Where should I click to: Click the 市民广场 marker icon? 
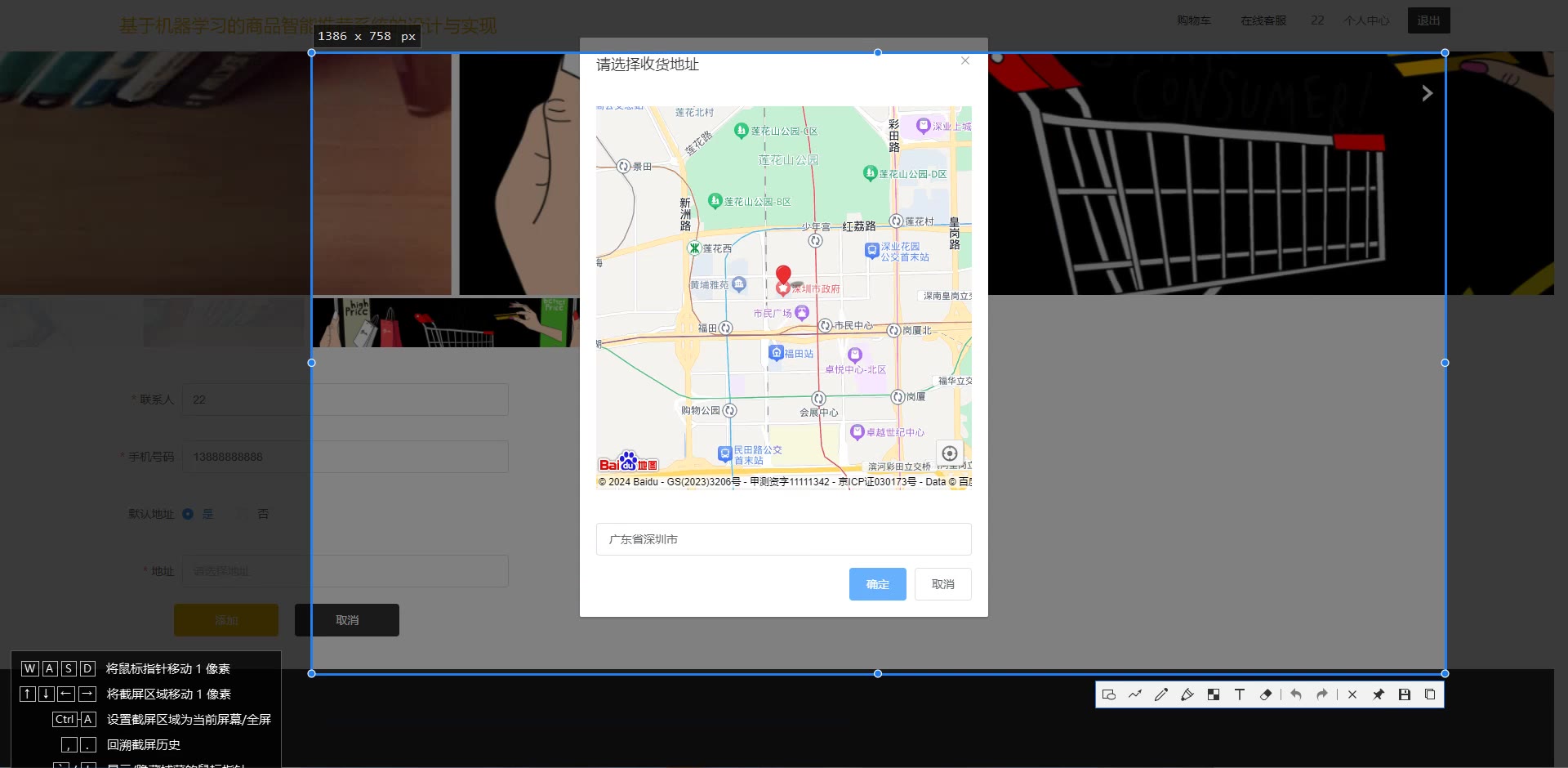tap(802, 312)
